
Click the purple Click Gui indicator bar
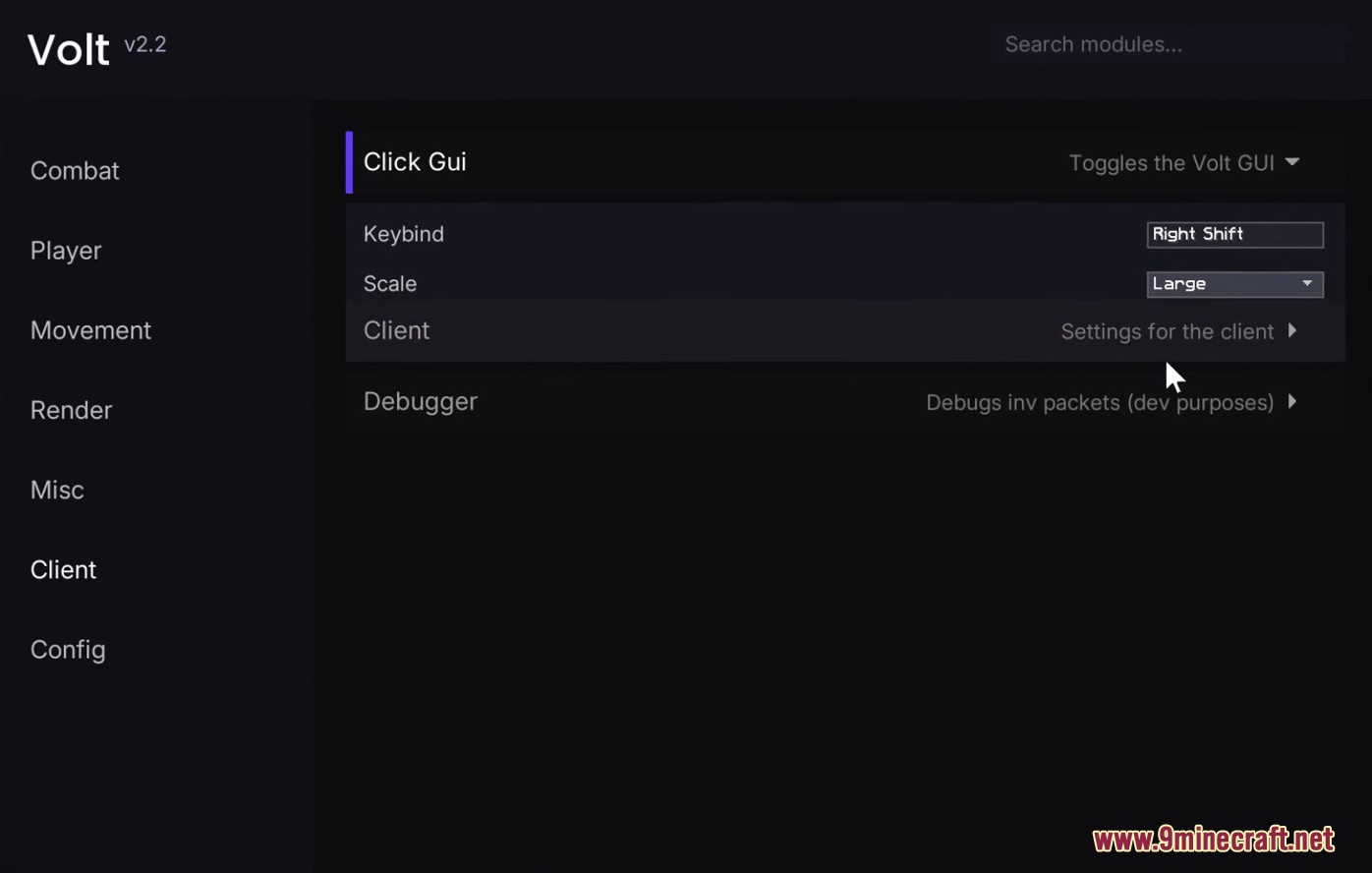click(349, 162)
